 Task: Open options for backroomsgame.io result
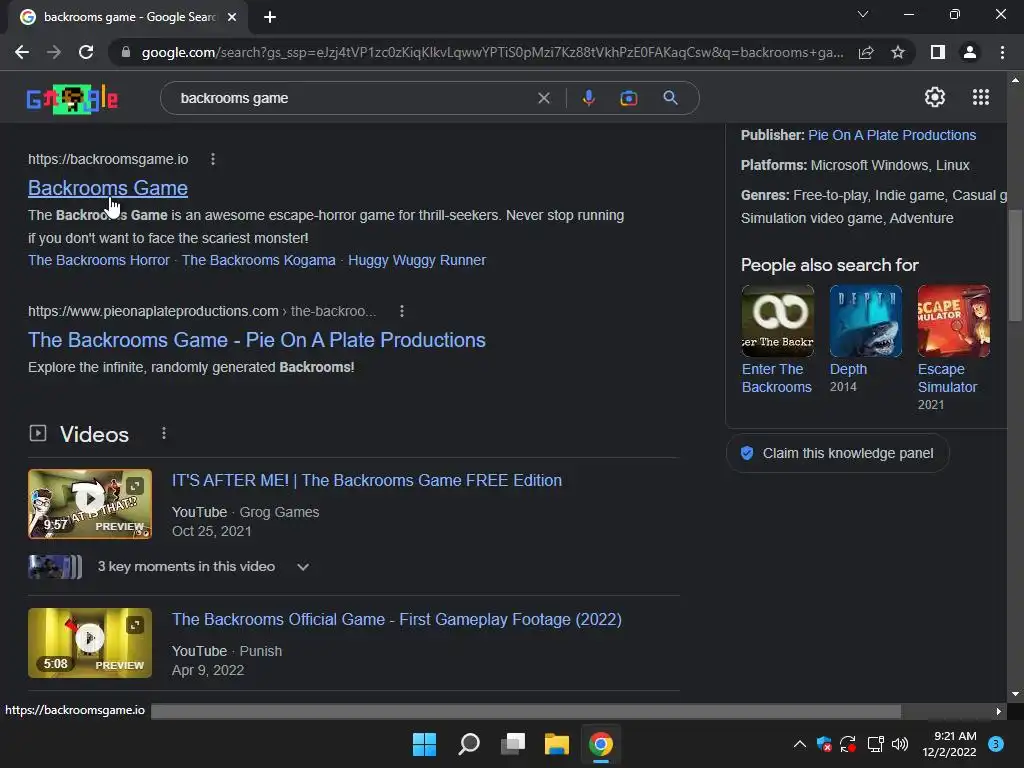coord(213,159)
